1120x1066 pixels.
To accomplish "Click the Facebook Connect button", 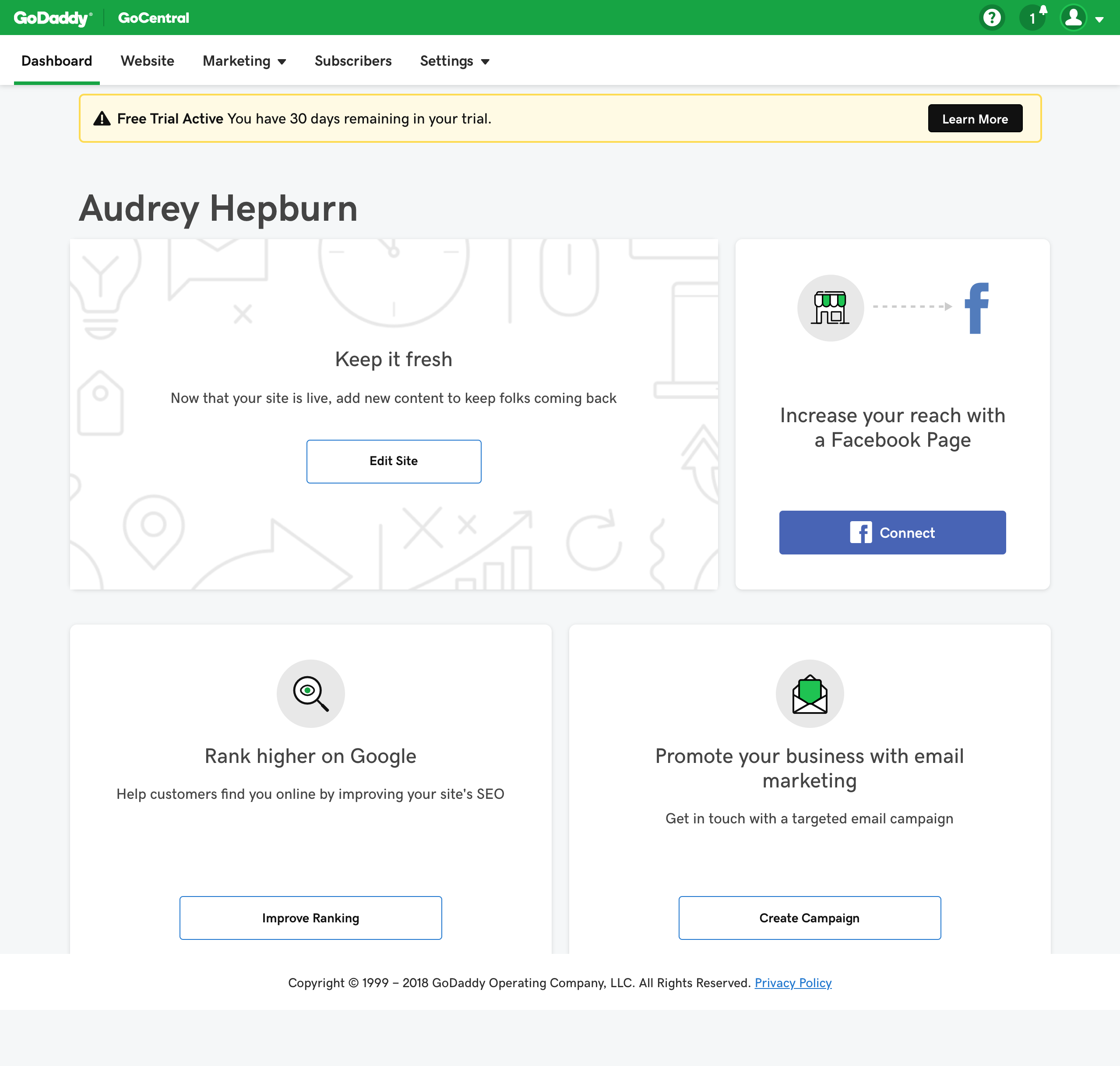I will pyautogui.click(x=892, y=533).
